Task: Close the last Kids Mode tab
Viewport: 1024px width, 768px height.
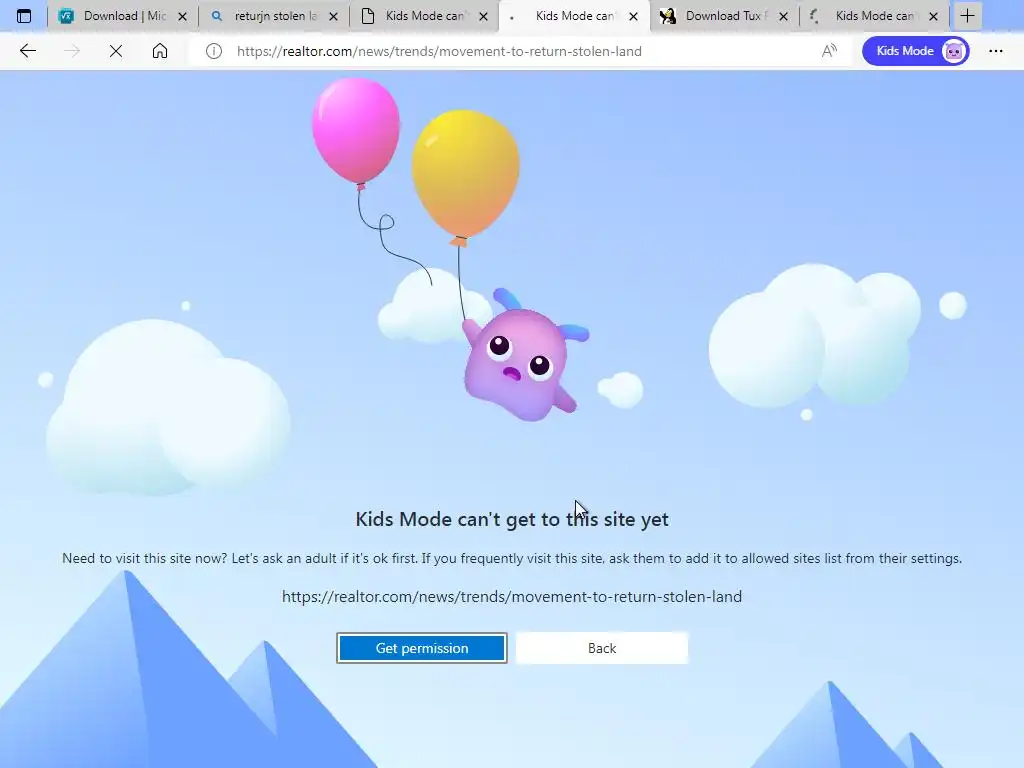Action: [x=934, y=17]
